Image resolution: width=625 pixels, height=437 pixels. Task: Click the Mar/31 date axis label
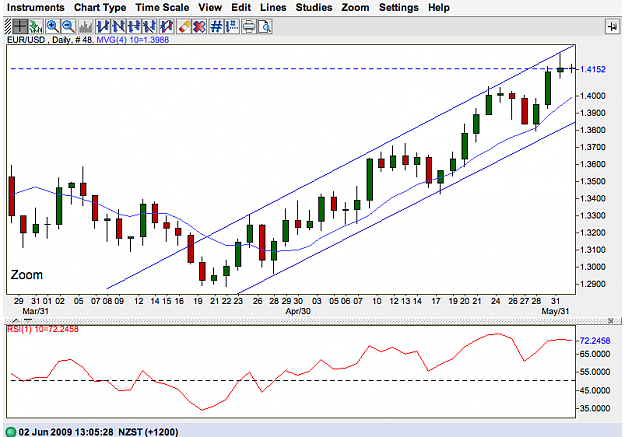[35, 311]
